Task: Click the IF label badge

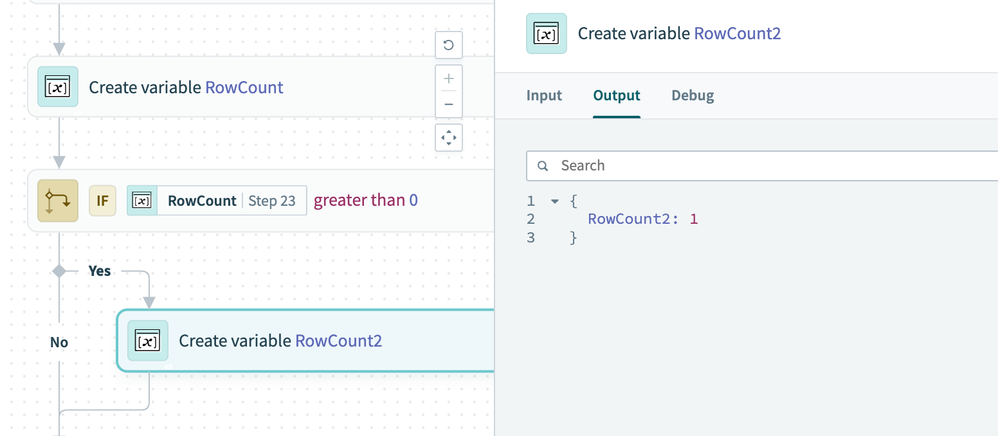Action: point(102,201)
